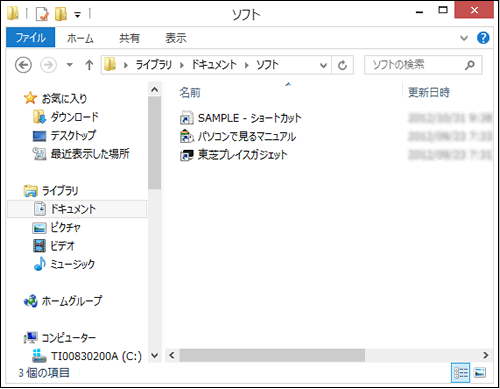Open the ピクチャ library
Viewport: 500px width, 389px height.
coord(65,228)
